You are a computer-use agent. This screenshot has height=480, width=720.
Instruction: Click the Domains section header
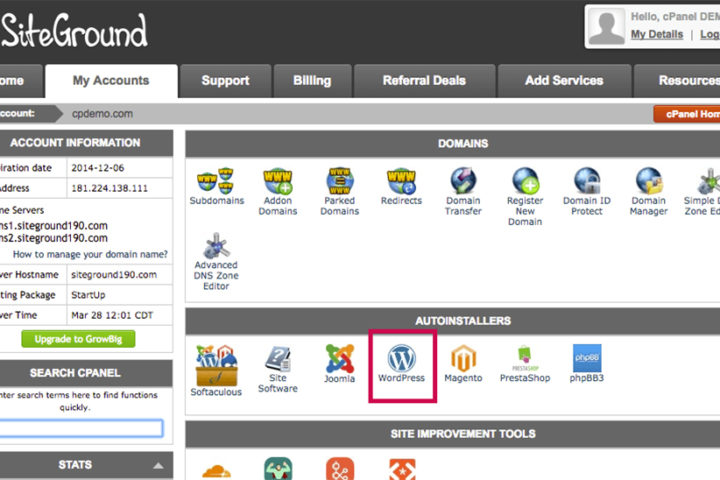click(453, 144)
